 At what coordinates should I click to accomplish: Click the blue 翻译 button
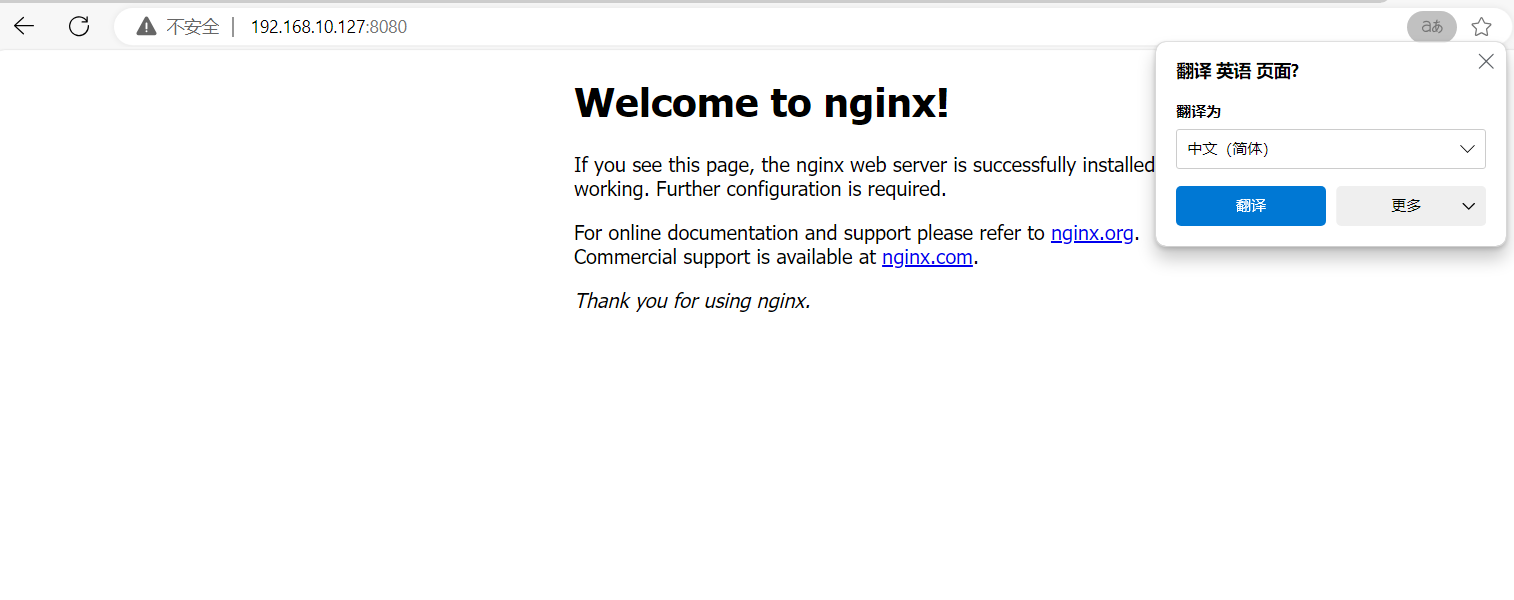point(1251,206)
